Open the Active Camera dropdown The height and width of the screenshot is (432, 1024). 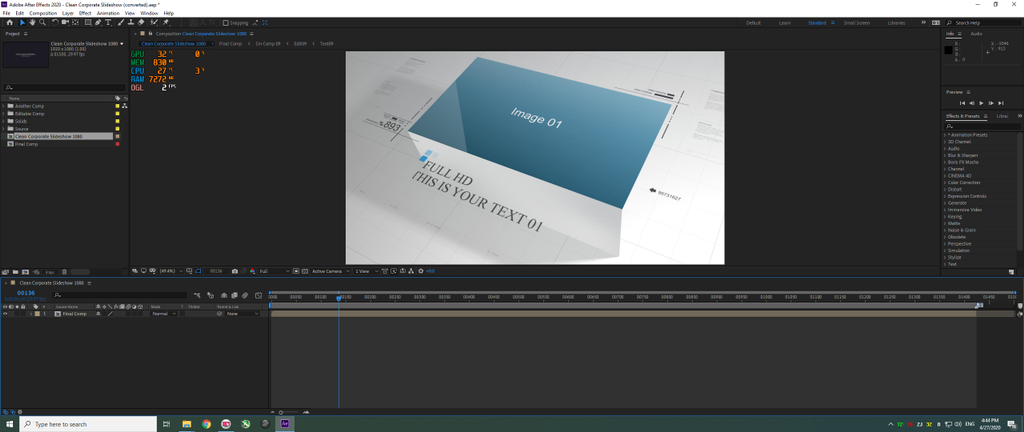click(x=328, y=271)
